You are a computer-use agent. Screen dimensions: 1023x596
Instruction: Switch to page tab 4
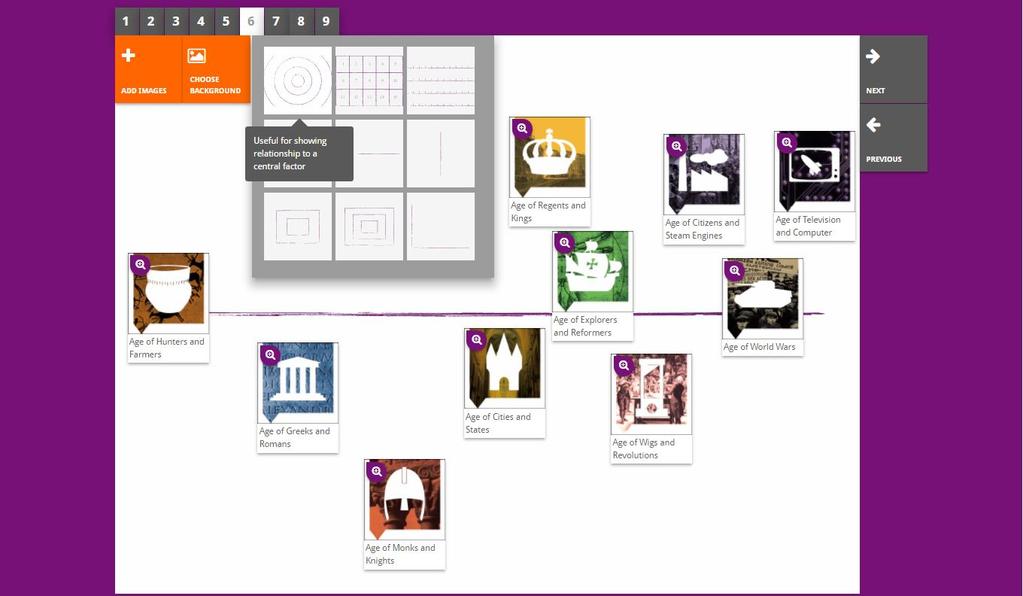coord(201,22)
